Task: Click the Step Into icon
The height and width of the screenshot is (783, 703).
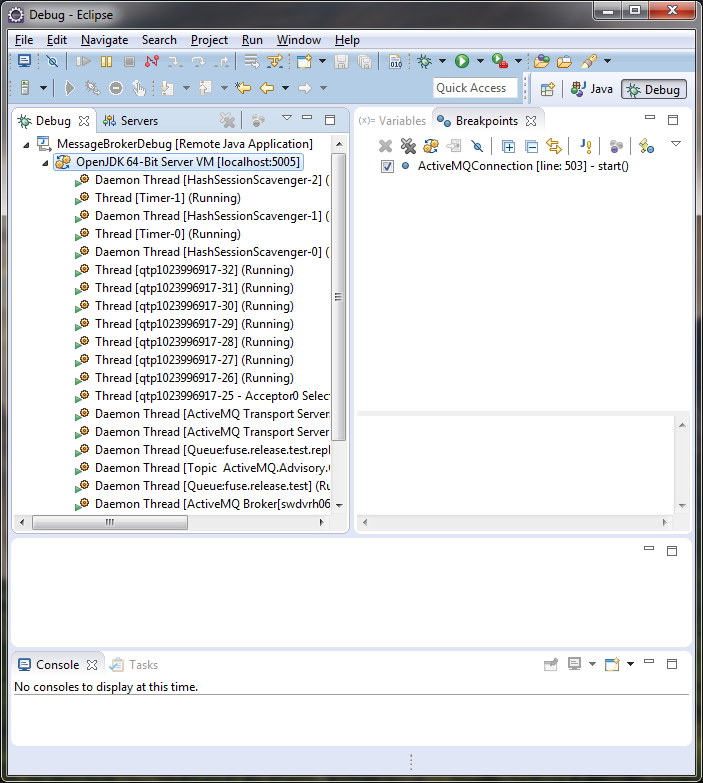Action: click(175, 61)
